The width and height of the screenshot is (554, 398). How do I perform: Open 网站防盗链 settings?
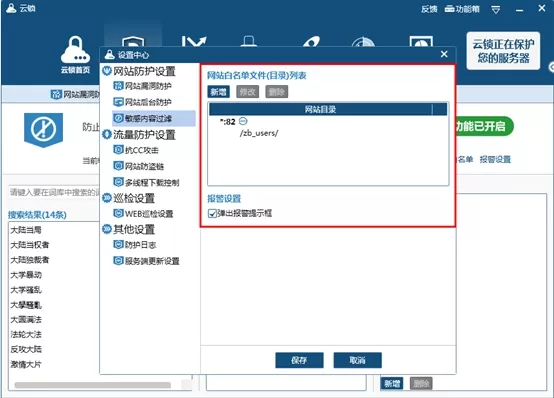tap(138, 166)
